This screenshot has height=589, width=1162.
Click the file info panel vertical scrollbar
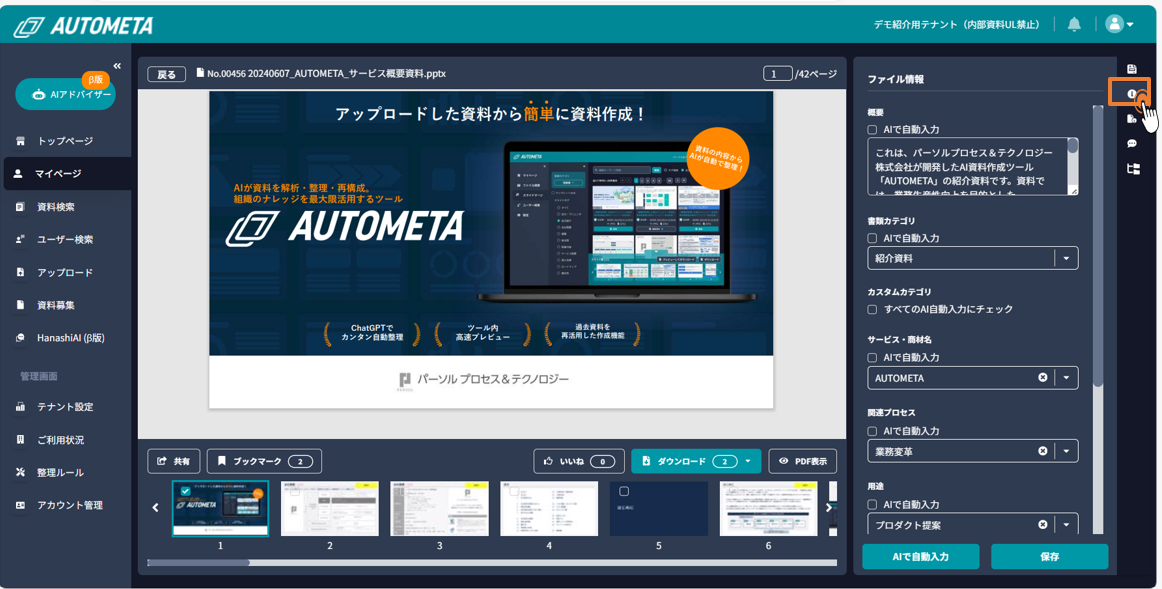click(1098, 319)
